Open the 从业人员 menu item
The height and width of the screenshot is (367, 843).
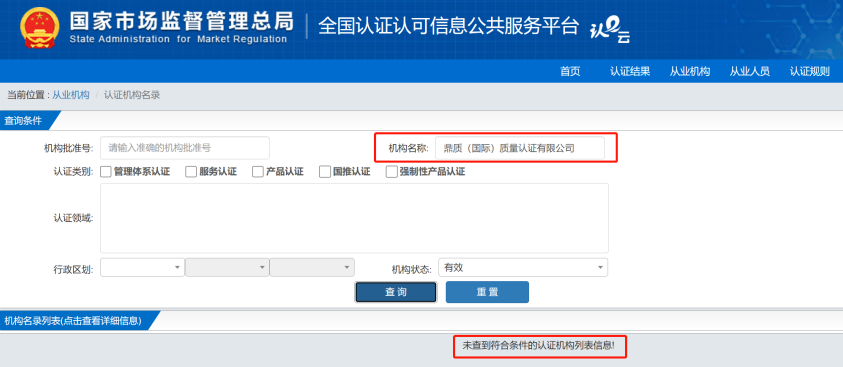[749, 72]
